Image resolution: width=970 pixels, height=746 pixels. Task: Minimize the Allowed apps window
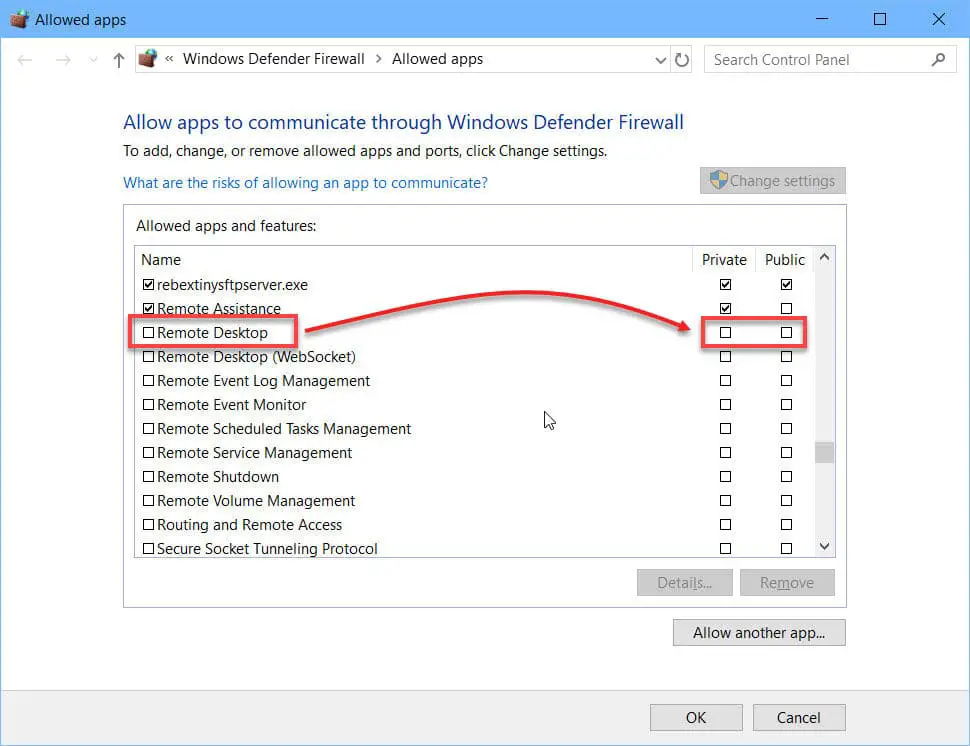tap(822, 19)
